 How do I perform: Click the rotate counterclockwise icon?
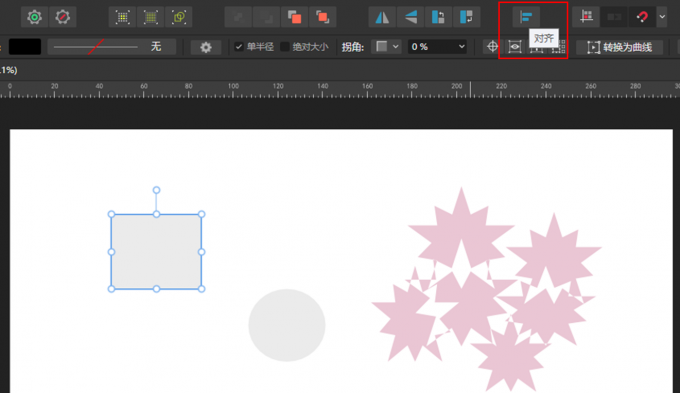click(438, 17)
